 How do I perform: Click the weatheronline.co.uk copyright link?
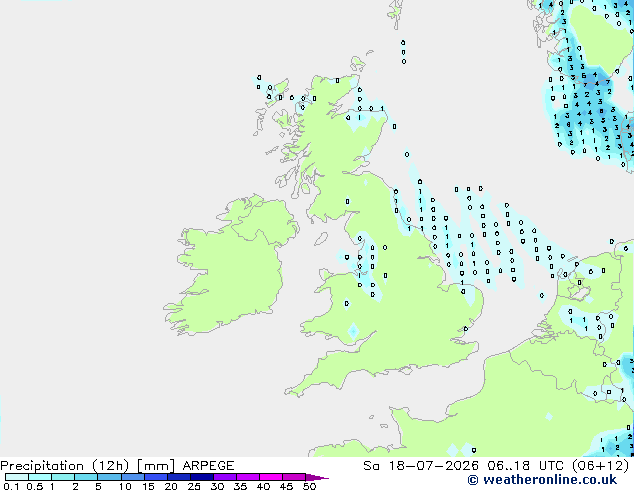pos(542,480)
